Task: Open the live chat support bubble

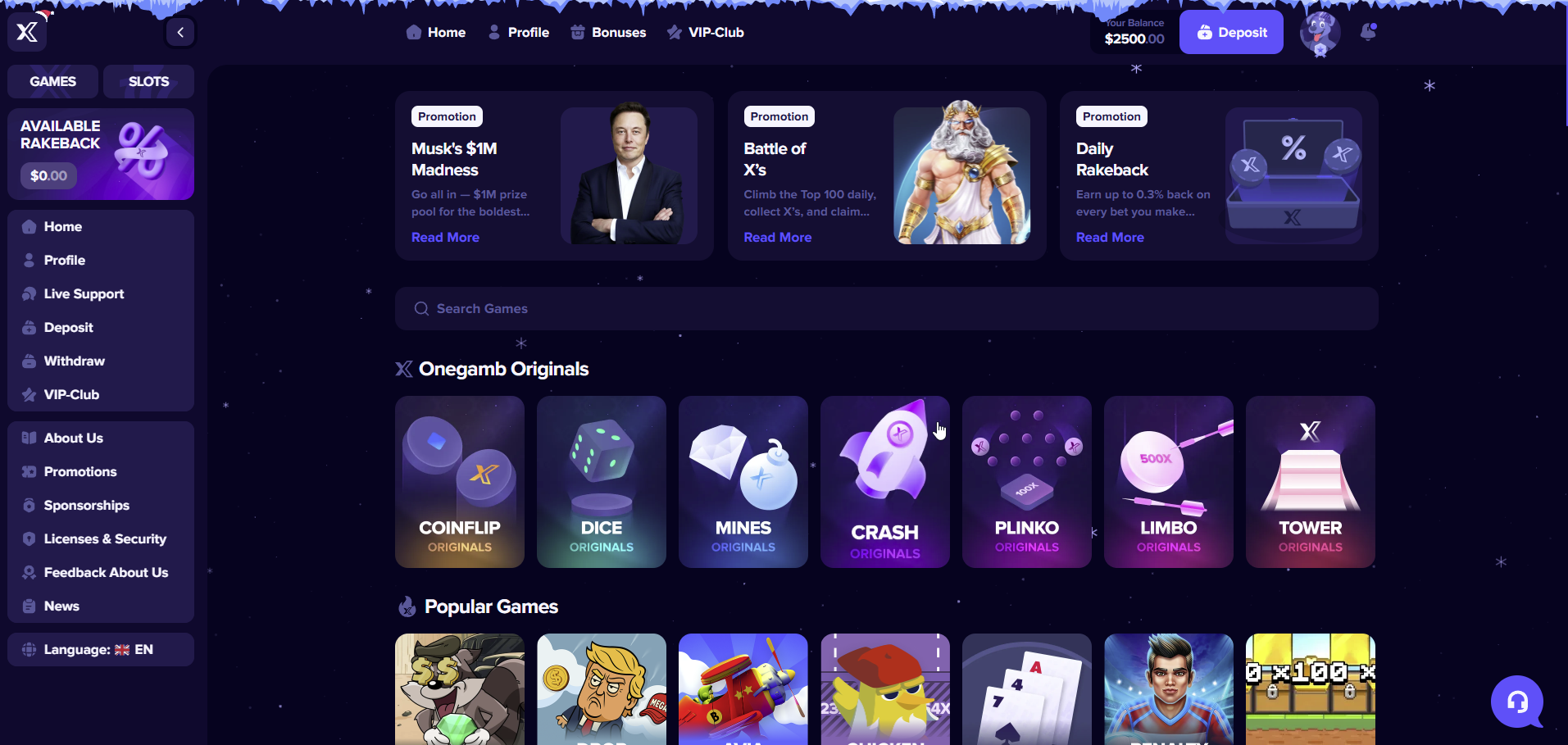Action: click(1517, 701)
